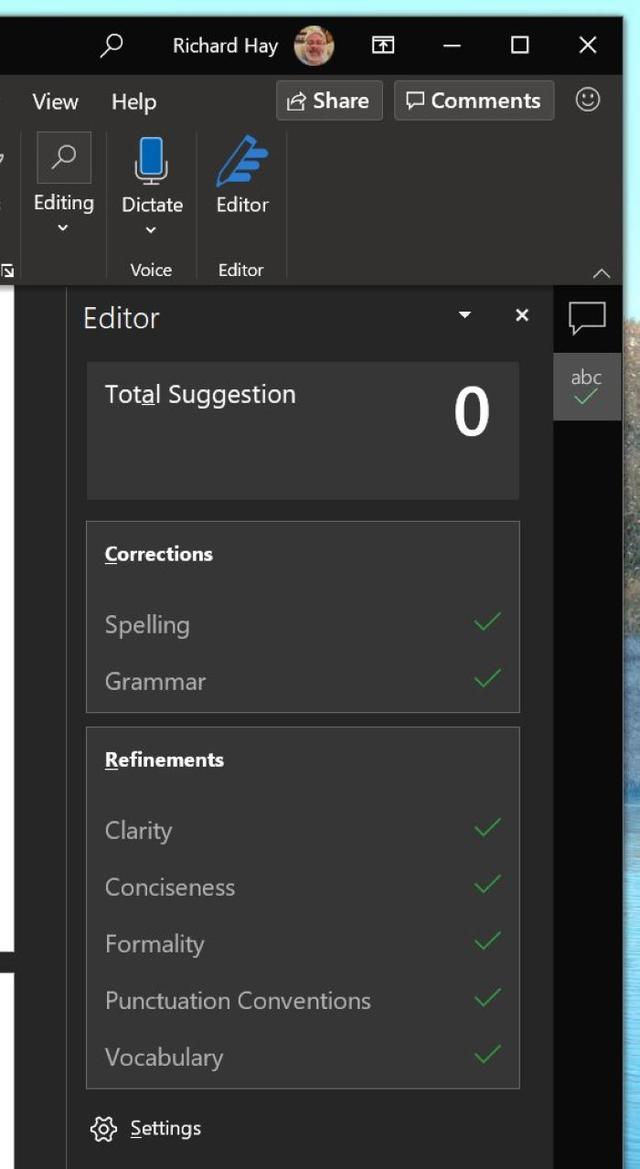Image resolution: width=640 pixels, height=1169 pixels.
Task: Open the abc proofing check panel
Action: [586, 385]
